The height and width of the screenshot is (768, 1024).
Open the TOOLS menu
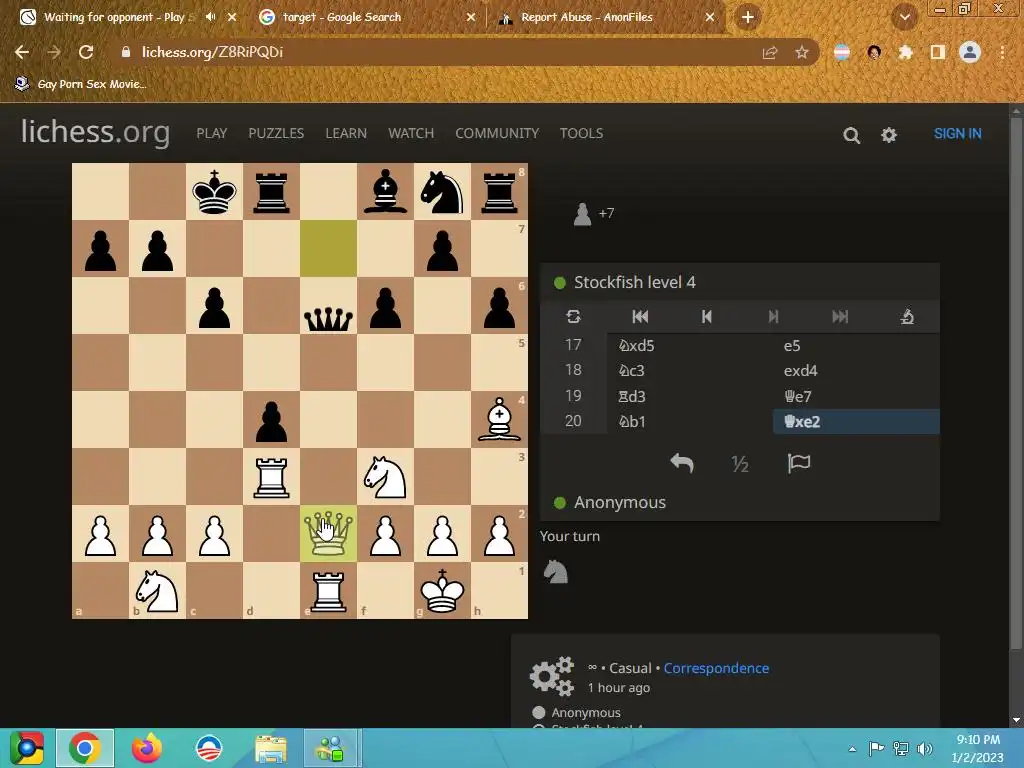[x=581, y=133]
